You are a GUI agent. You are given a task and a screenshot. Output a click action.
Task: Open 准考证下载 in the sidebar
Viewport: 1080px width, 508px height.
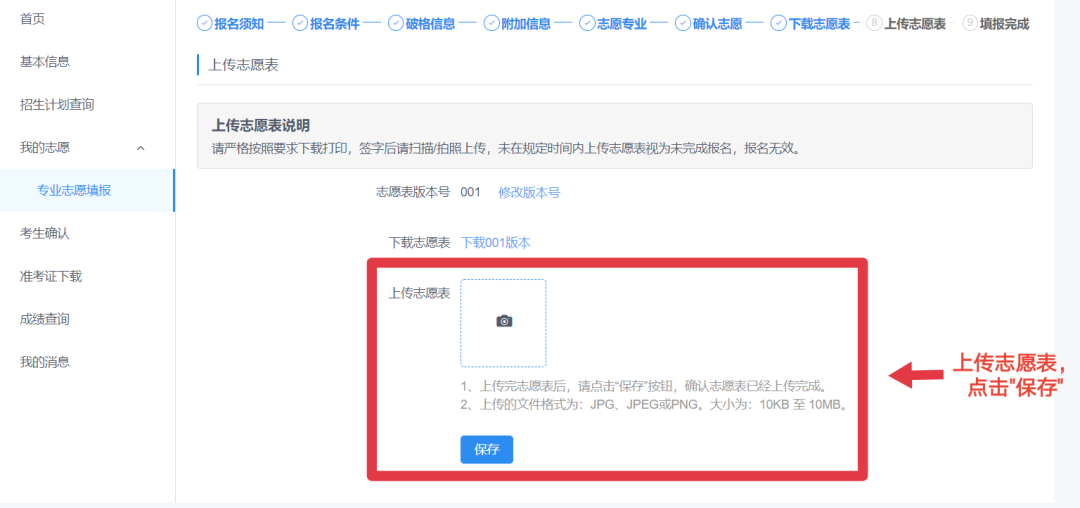[x=51, y=277]
